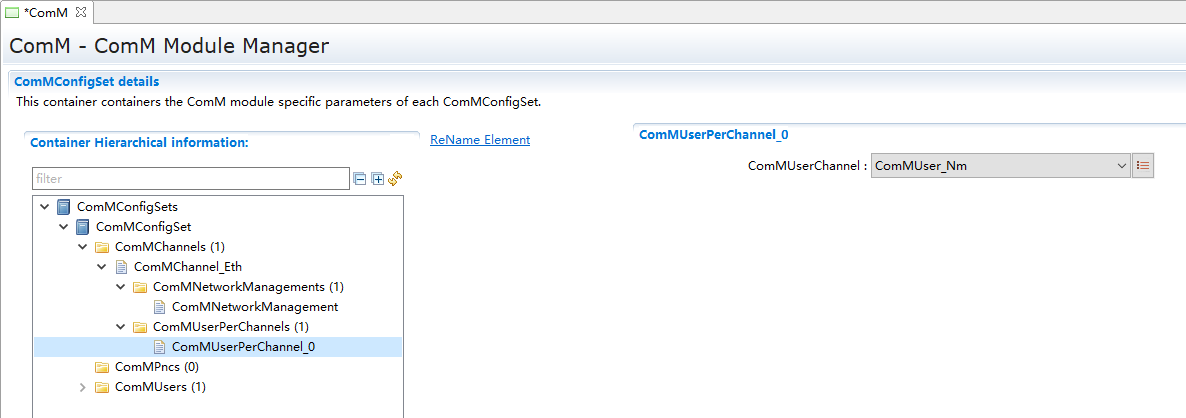The height and width of the screenshot is (418, 1186).
Task: Click the ComMUsers folder icon
Action: [x=102, y=387]
